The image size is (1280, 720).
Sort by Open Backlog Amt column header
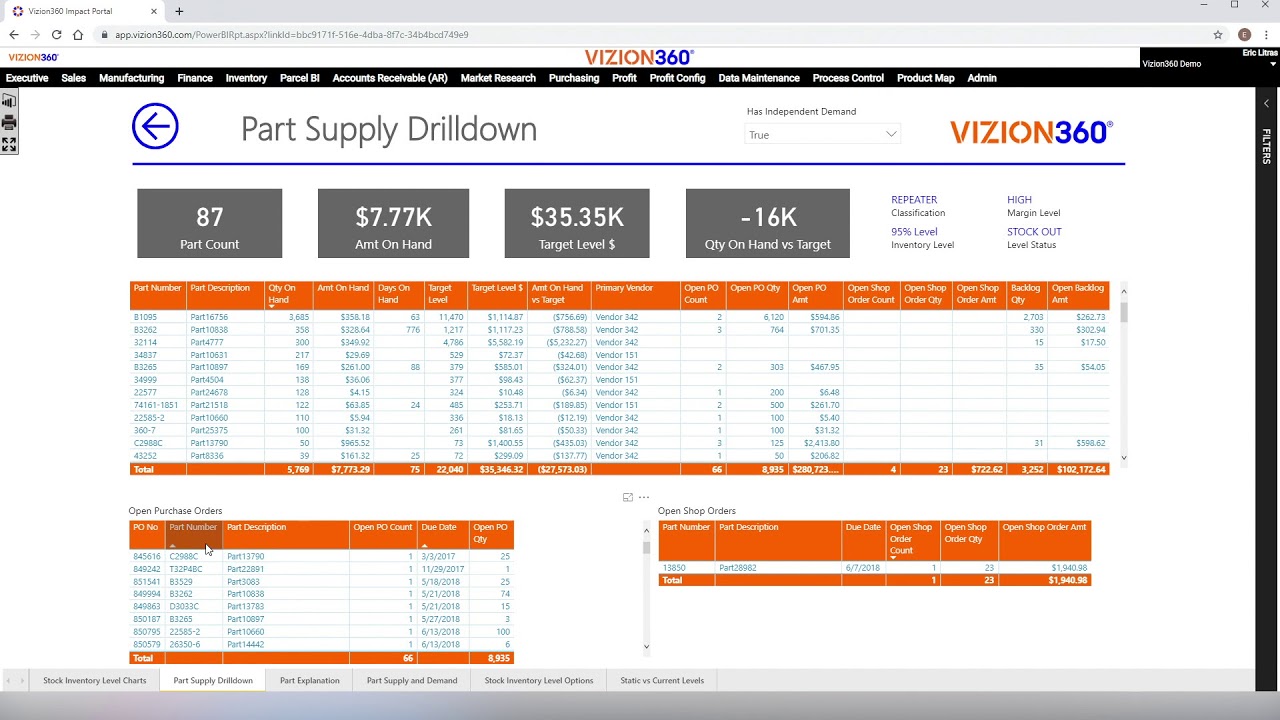pos(1078,294)
